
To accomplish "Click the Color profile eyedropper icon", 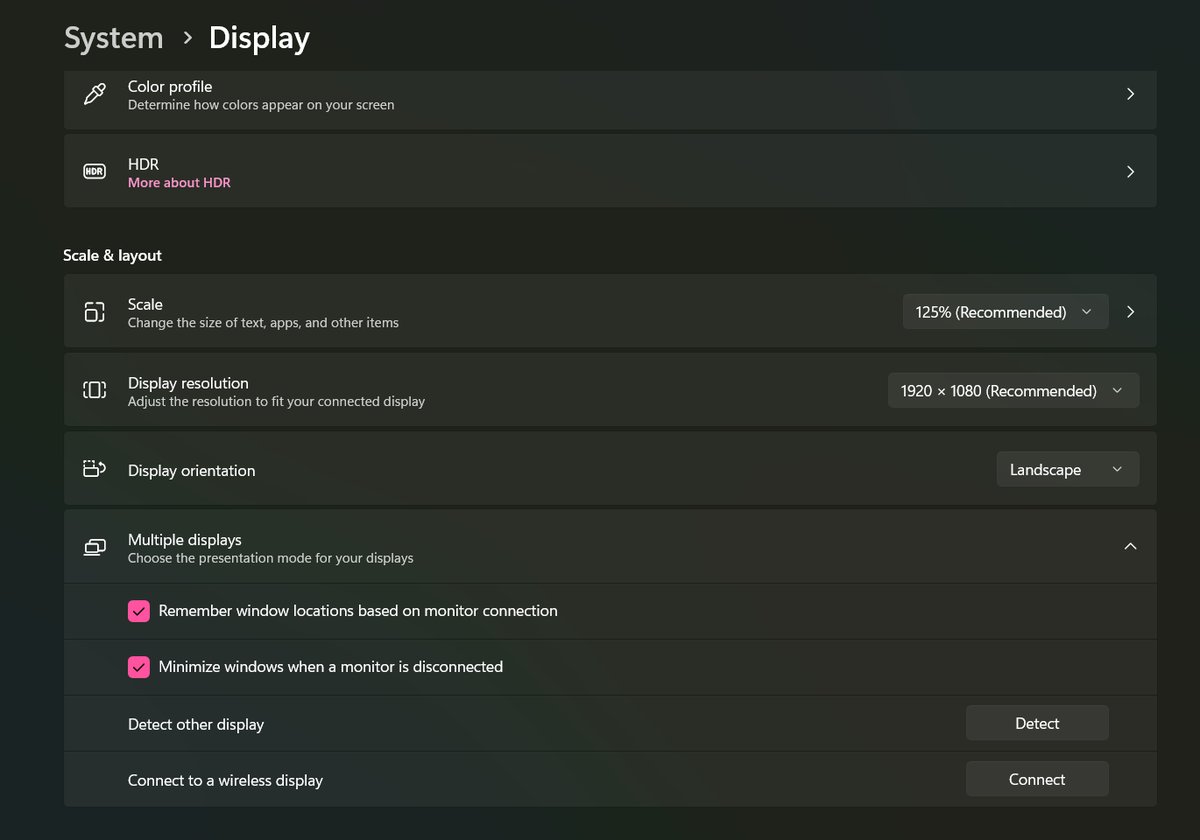I will (x=94, y=95).
